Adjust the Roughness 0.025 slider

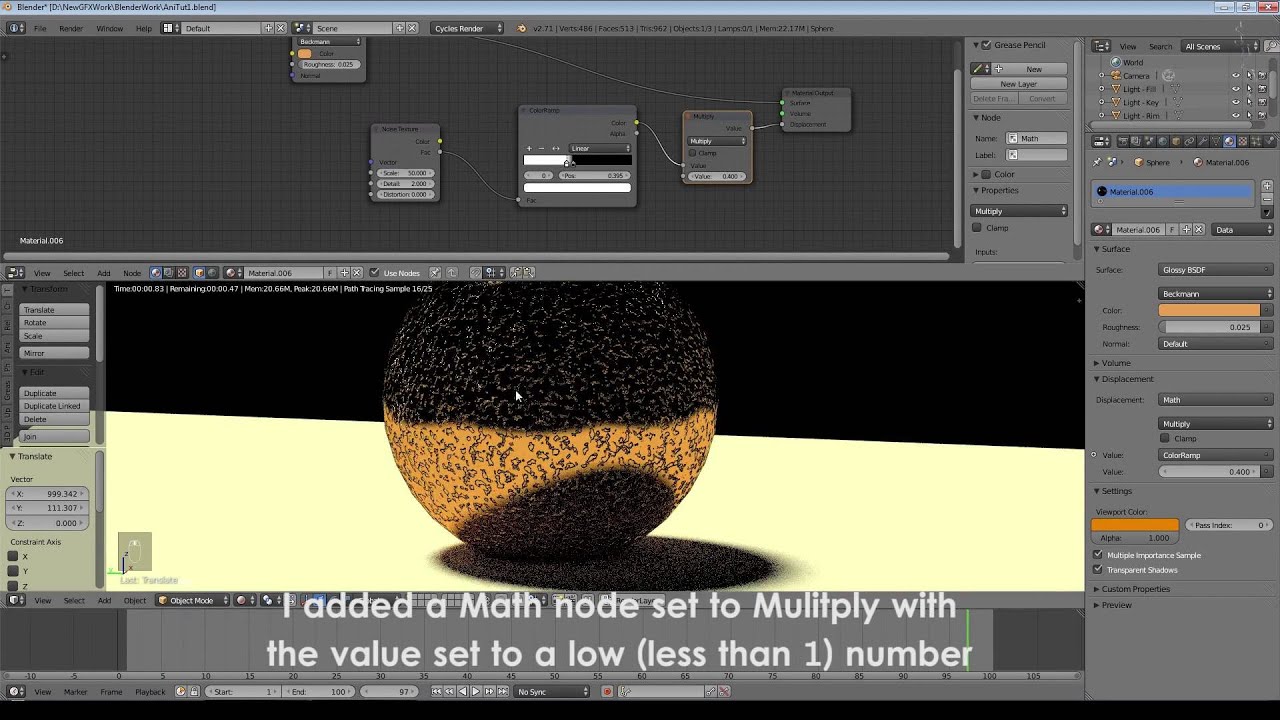click(x=1210, y=327)
